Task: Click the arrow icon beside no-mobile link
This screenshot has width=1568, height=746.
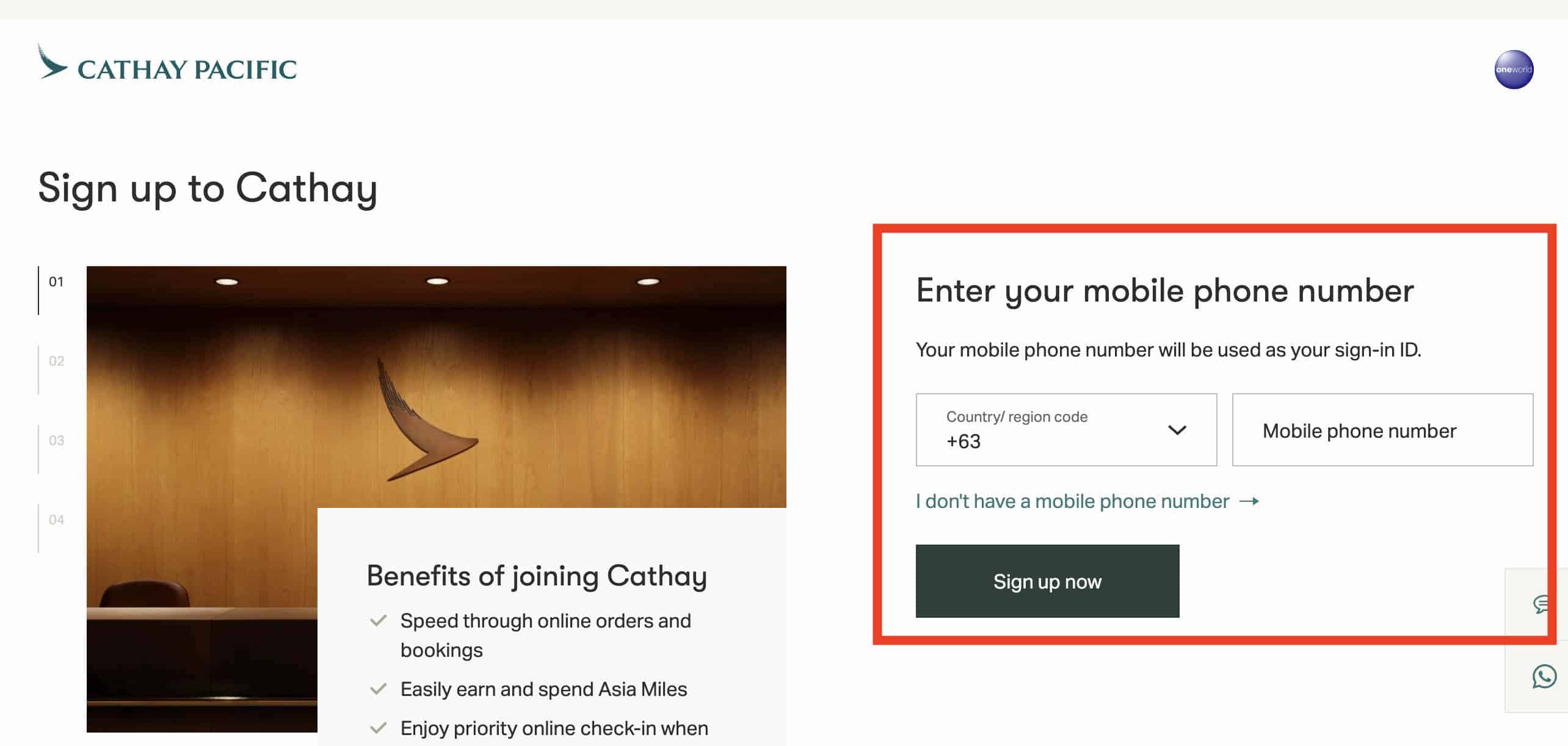Action: pos(1249,501)
